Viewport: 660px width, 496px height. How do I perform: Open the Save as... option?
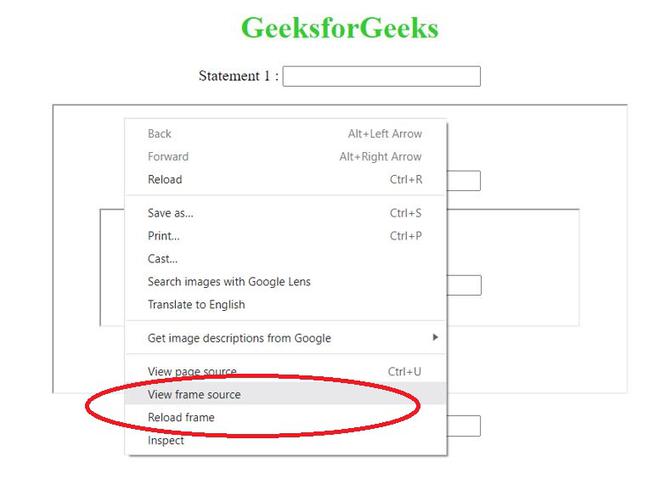pyautogui.click(x=171, y=213)
